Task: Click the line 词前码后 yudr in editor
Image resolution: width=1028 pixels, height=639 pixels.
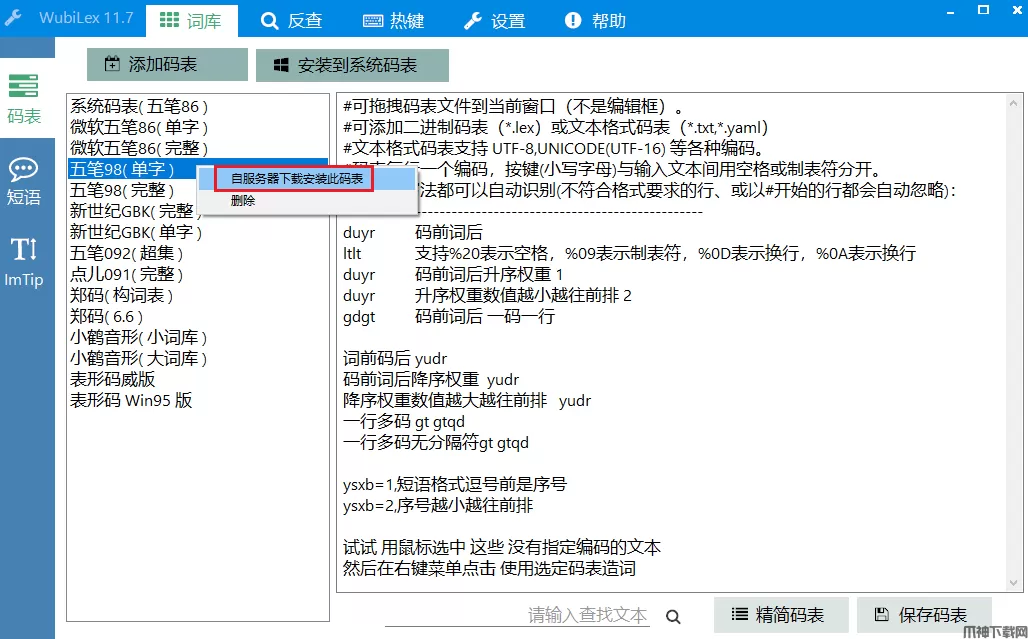Action: 395,358
